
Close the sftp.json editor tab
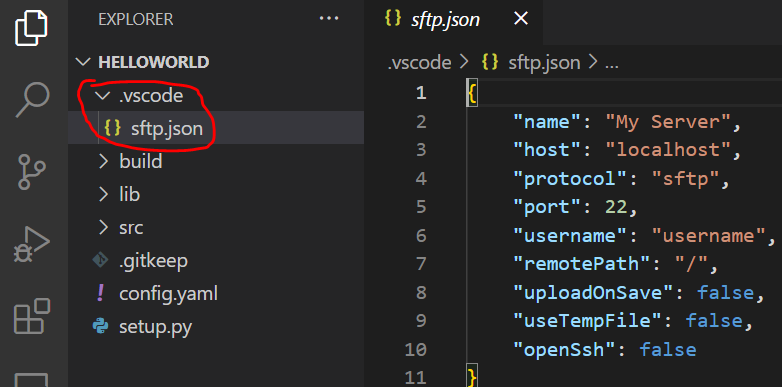520,19
